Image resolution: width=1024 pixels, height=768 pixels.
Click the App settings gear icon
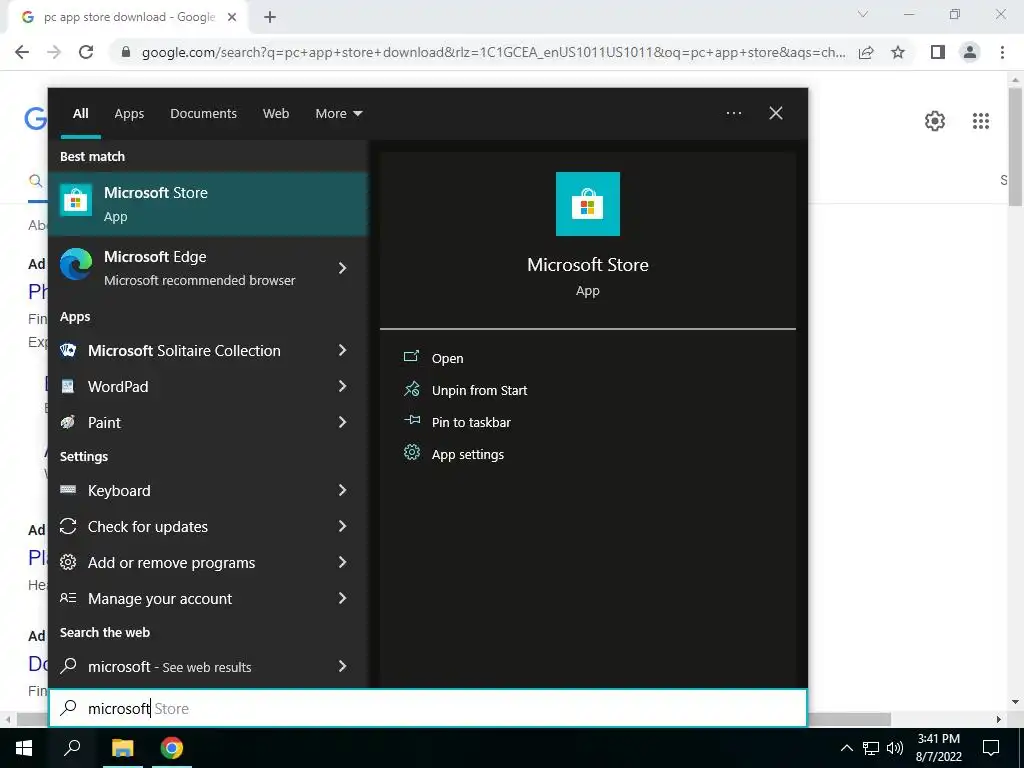click(x=411, y=453)
